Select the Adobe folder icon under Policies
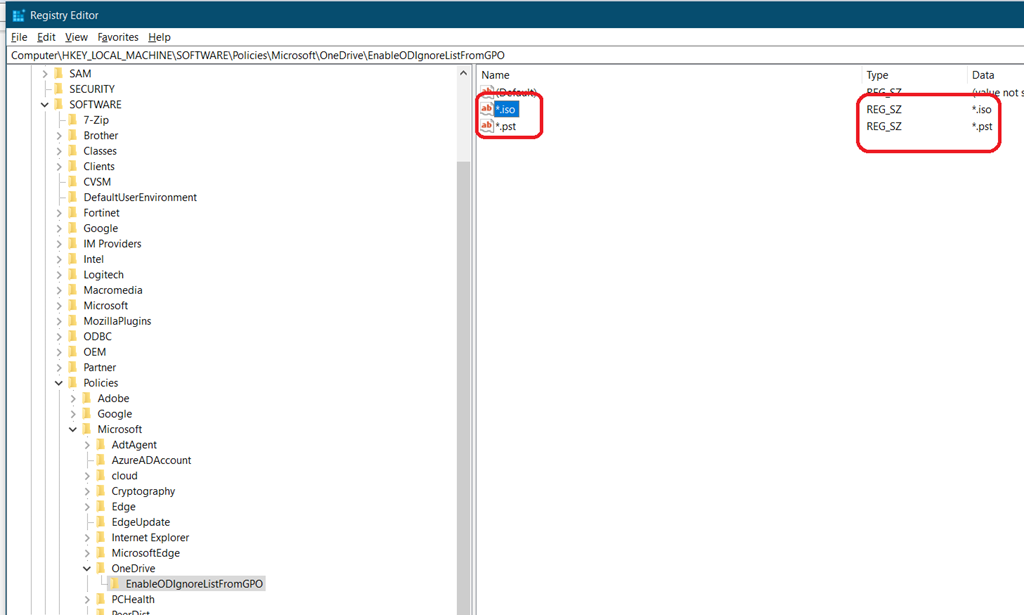1024x615 pixels. (x=88, y=398)
